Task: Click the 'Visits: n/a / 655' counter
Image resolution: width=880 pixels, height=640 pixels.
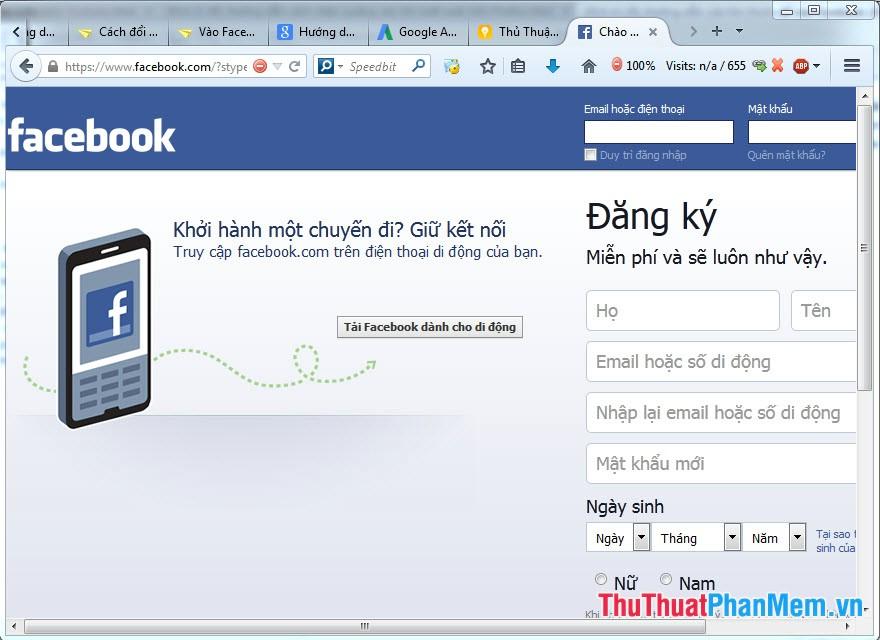Action: [705, 66]
